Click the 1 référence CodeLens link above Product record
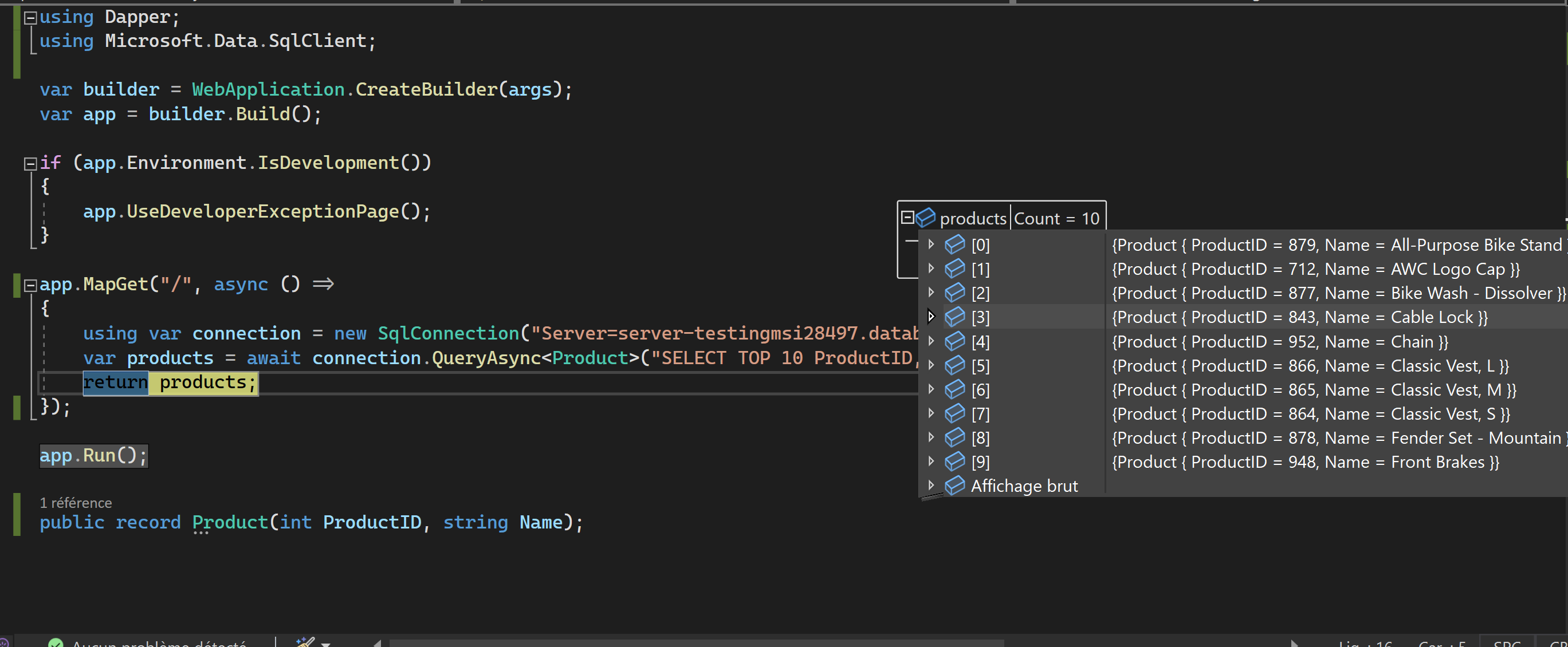This screenshot has width=1568, height=647. click(x=76, y=503)
